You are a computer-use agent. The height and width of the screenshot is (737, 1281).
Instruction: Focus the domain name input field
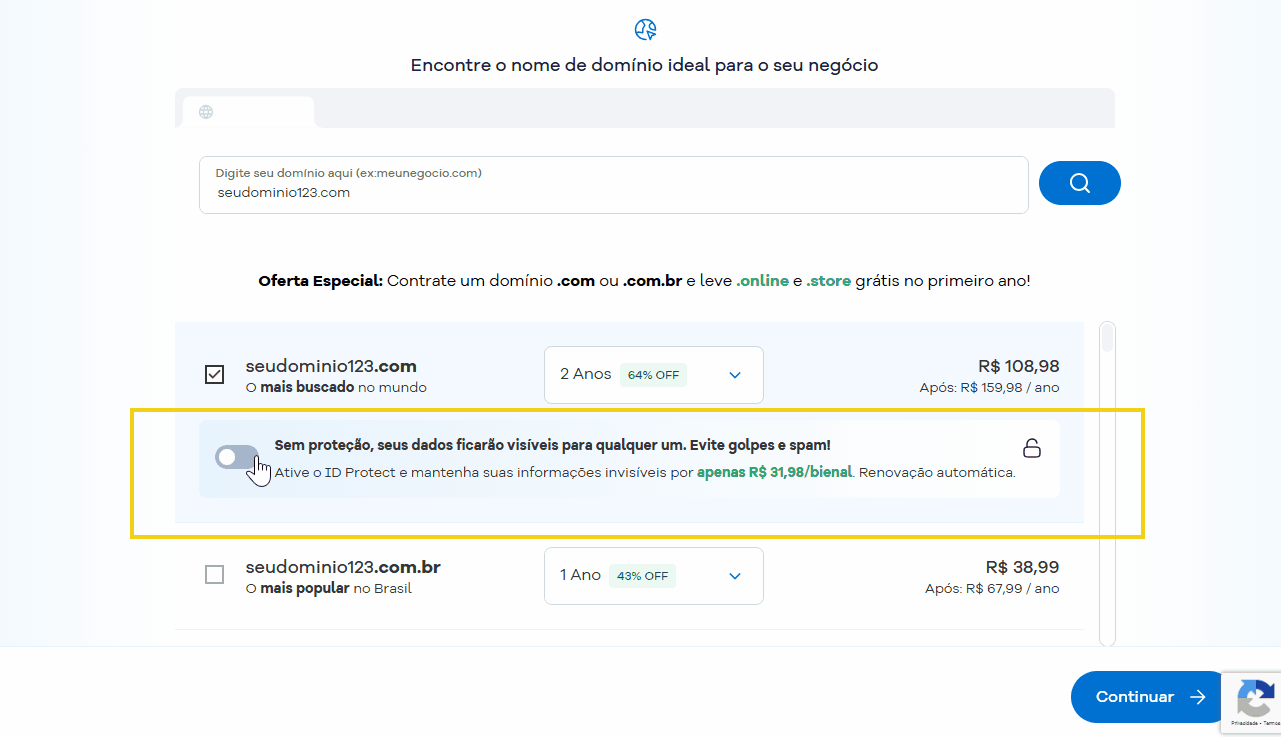point(614,185)
